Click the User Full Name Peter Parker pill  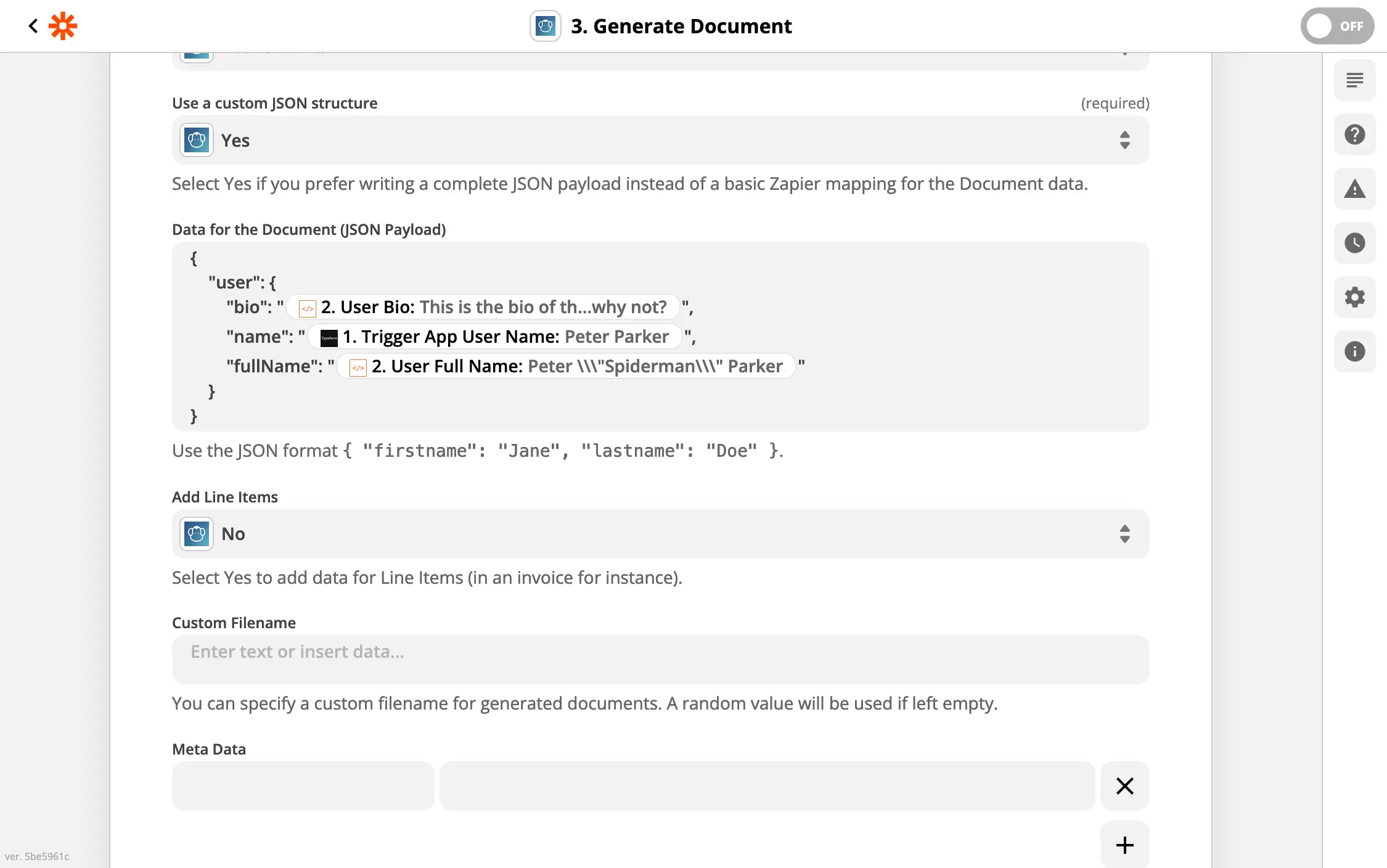click(567, 366)
